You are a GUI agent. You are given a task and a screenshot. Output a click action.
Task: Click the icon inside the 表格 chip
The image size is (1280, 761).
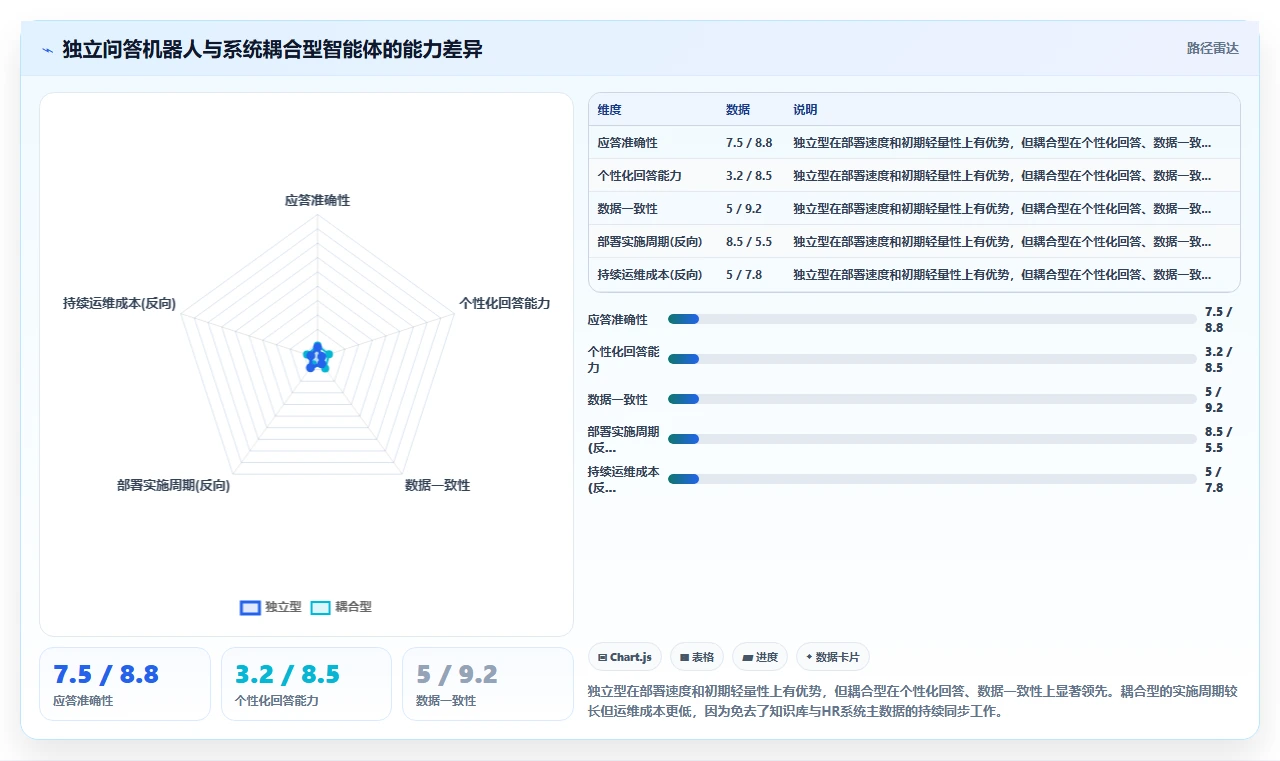point(684,657)
